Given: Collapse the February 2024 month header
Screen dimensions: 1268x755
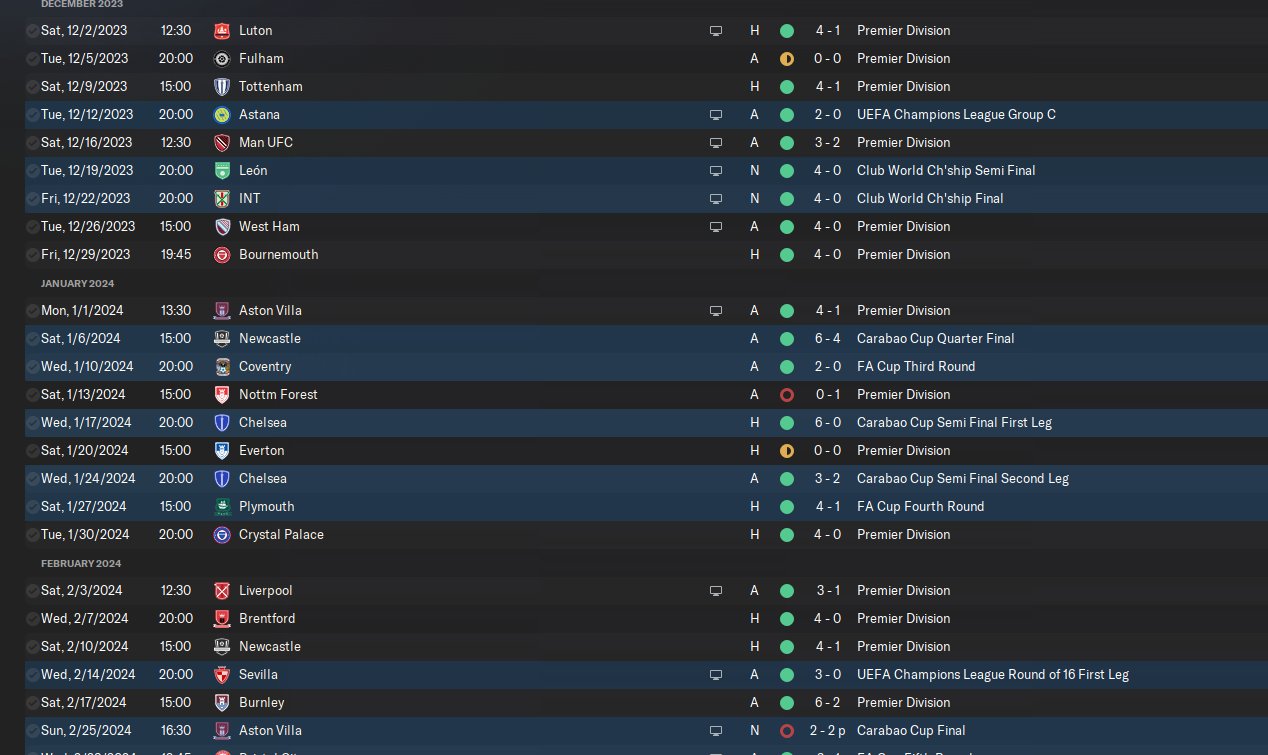Looking at the screenshot, I should pos(80,564).
